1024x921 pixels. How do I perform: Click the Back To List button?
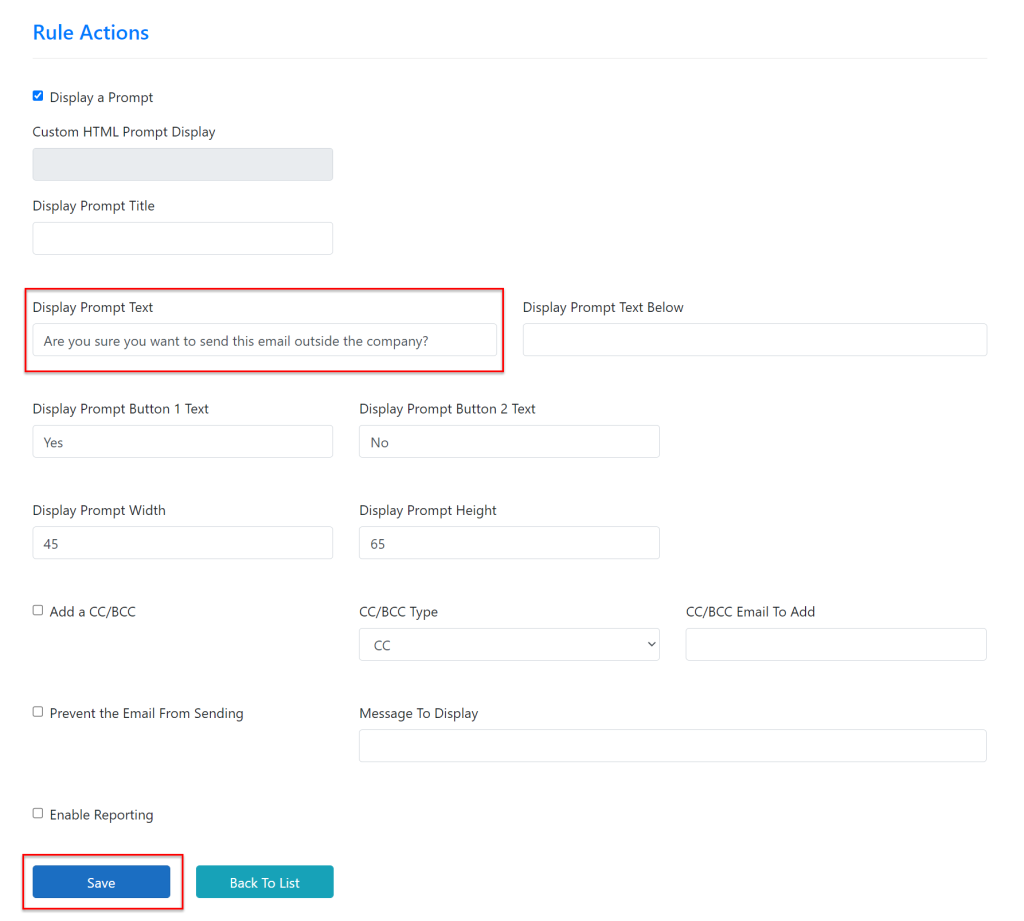tap(264, 882)
